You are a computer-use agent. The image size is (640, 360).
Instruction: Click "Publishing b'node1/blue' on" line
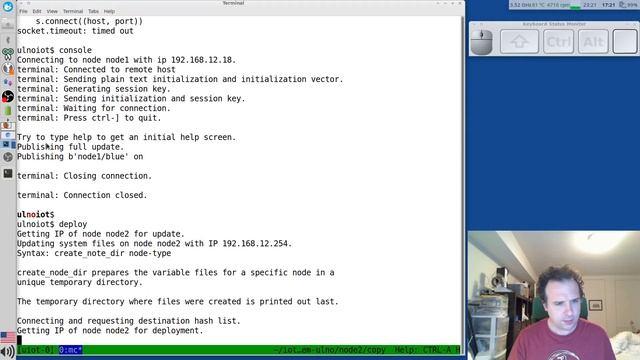click(80, 157)
